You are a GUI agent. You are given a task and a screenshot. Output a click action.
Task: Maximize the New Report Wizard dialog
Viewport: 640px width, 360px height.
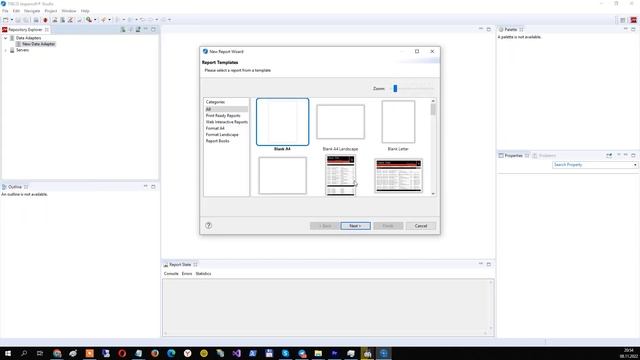417,51
